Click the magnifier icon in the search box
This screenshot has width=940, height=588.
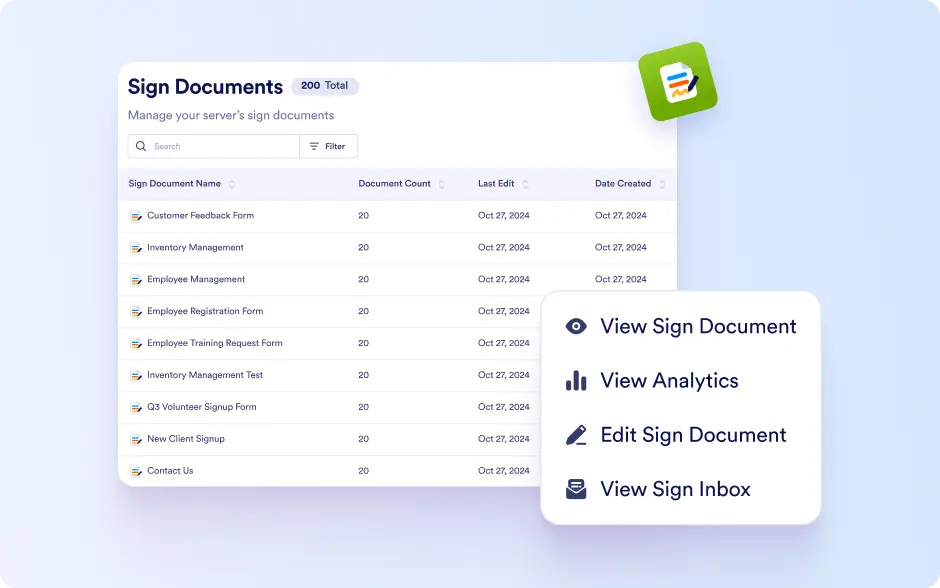tap(141, 146)
